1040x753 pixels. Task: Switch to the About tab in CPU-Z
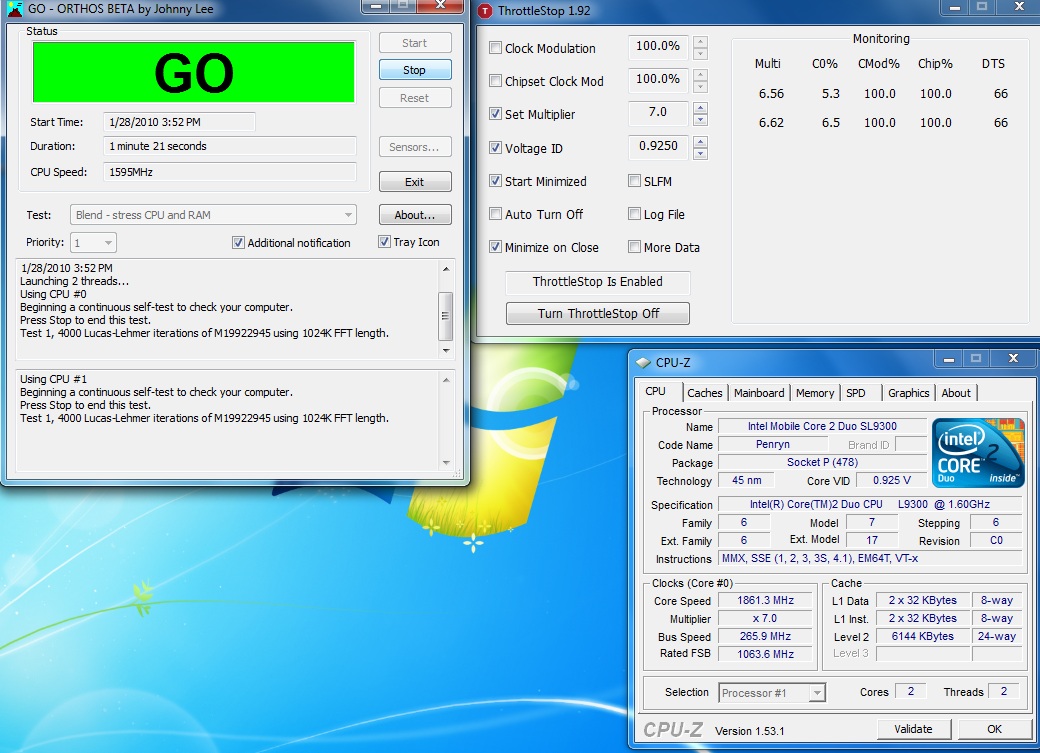click(956, 393)
